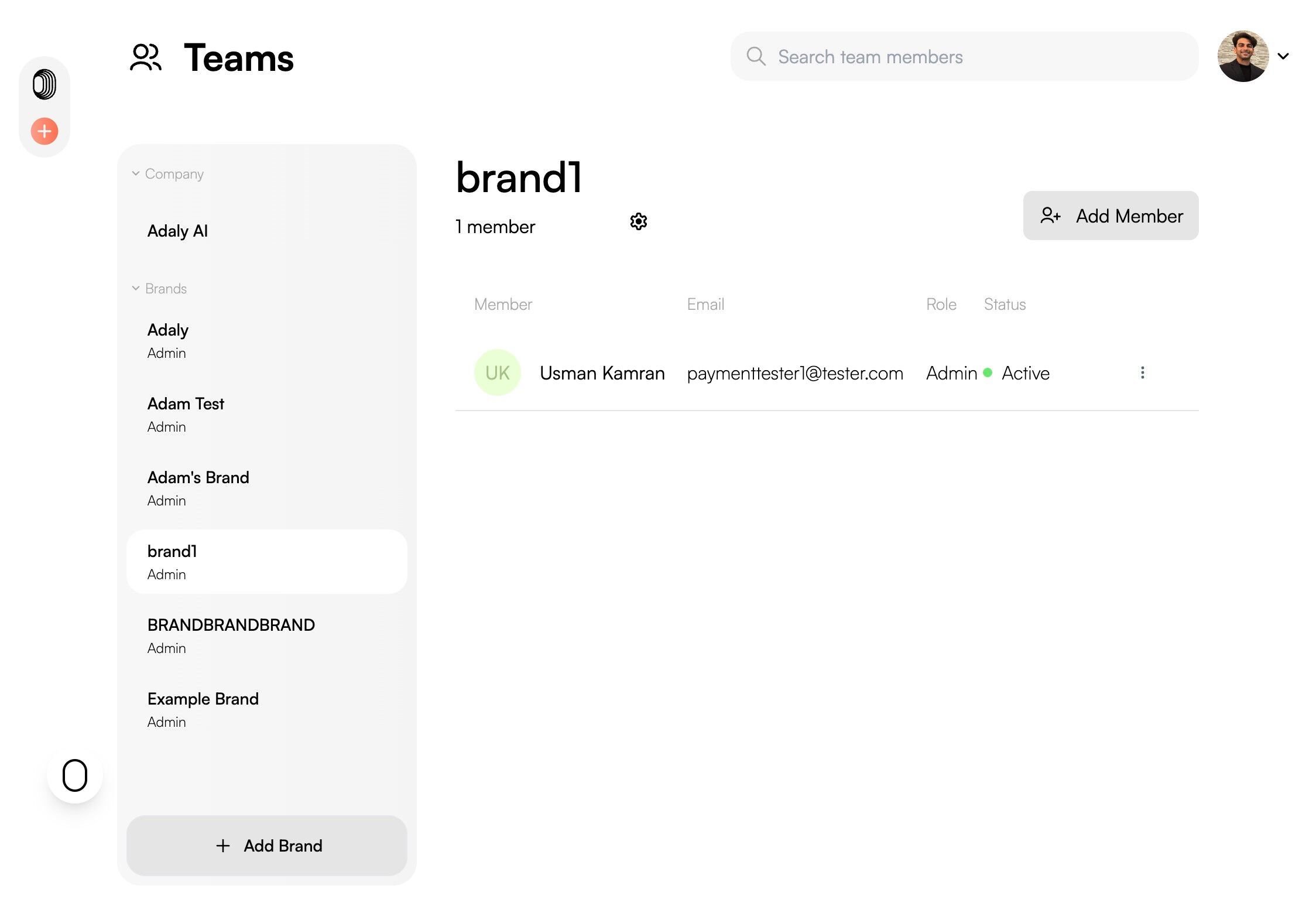Collapse the Brands section chevron

click(x=136, y=288)
